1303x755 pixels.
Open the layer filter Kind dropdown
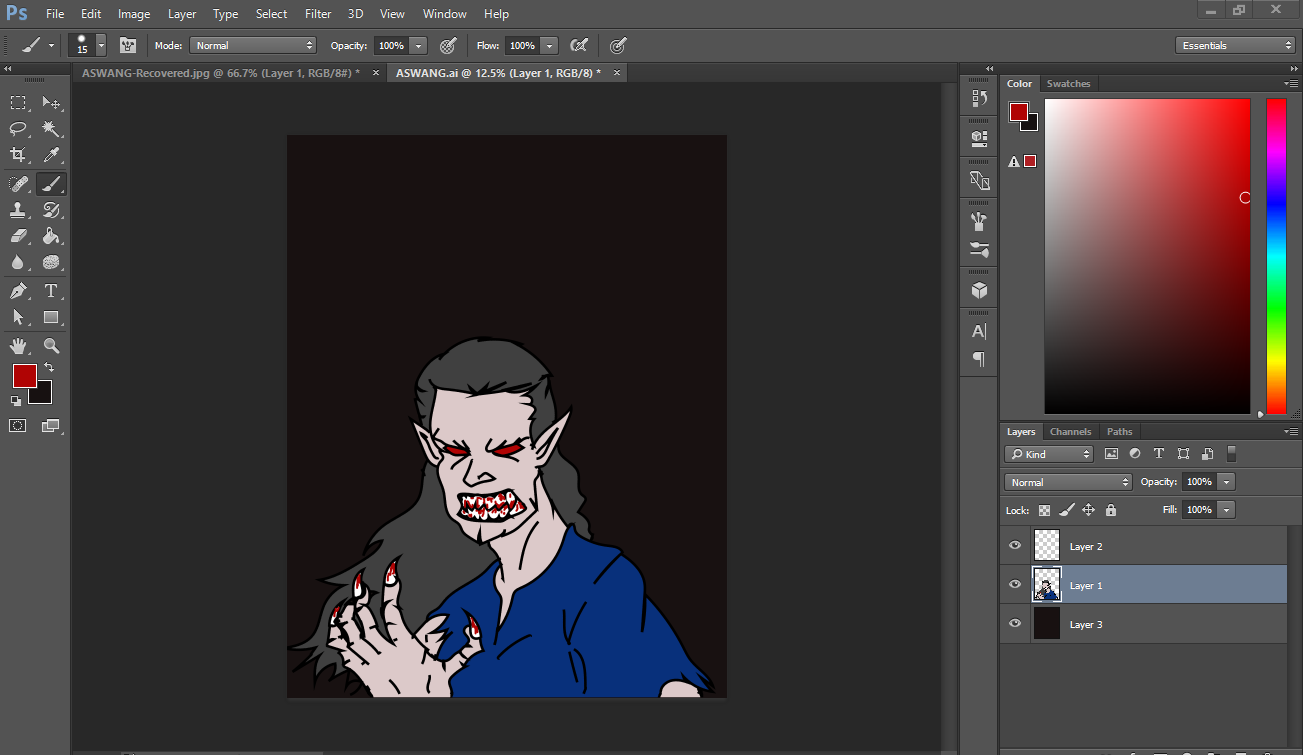[x=1049, y=454]
